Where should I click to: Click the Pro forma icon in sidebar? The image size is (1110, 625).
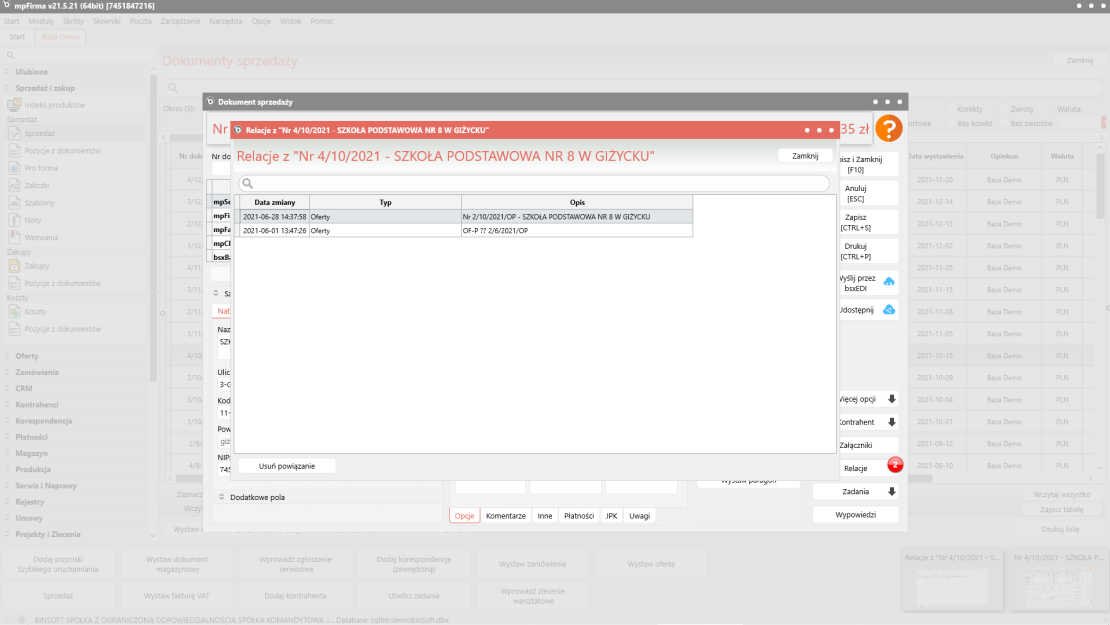point(15,168)
